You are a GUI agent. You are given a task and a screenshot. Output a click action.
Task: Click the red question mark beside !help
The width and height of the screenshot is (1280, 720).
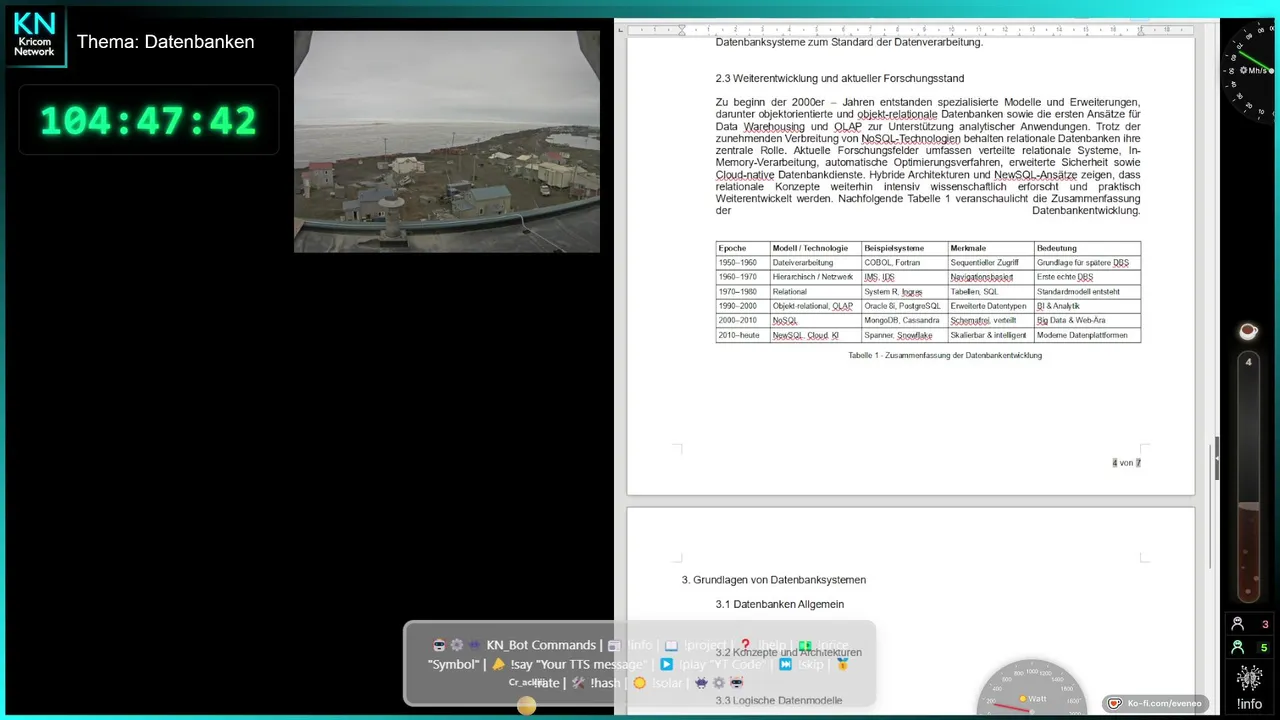point(745,644)
